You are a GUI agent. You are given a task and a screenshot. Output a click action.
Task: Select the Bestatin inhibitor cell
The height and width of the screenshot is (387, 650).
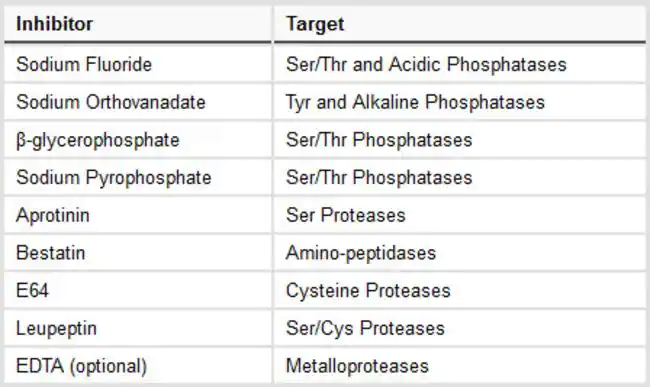[x=138, y=253]
